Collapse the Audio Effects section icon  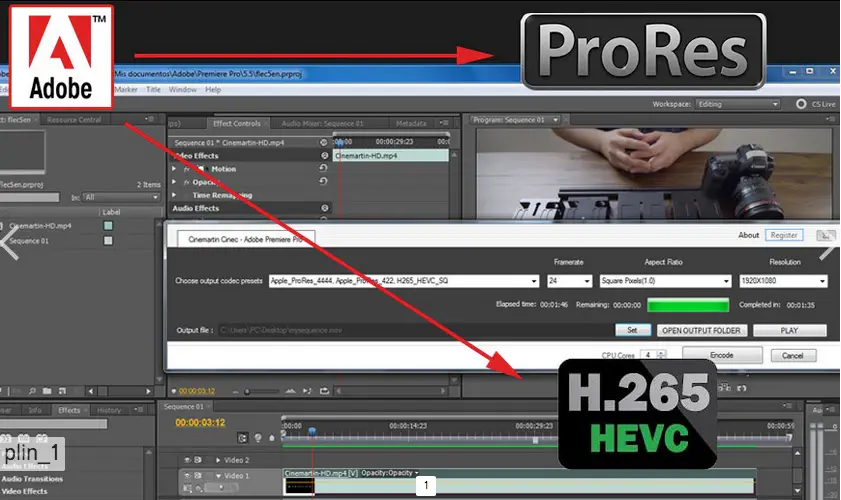[324, 208]
